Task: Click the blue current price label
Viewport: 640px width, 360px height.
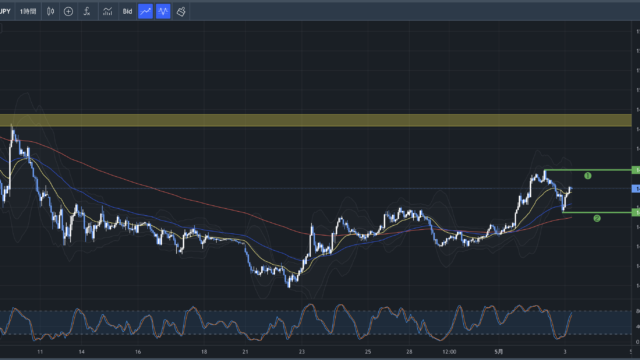Action: pyautogui.click(x=636, y=189)
